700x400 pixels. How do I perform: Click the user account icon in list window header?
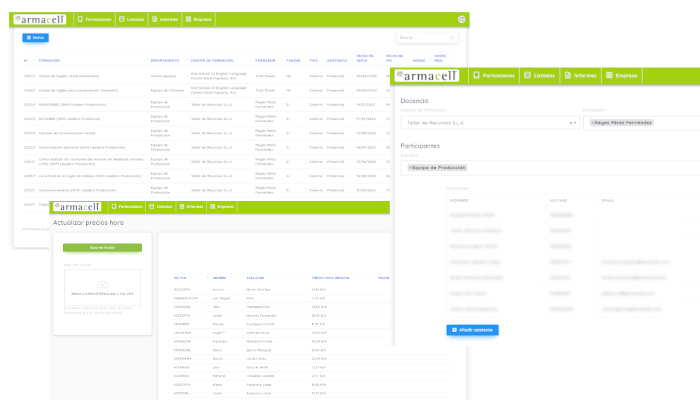(462, 19)
